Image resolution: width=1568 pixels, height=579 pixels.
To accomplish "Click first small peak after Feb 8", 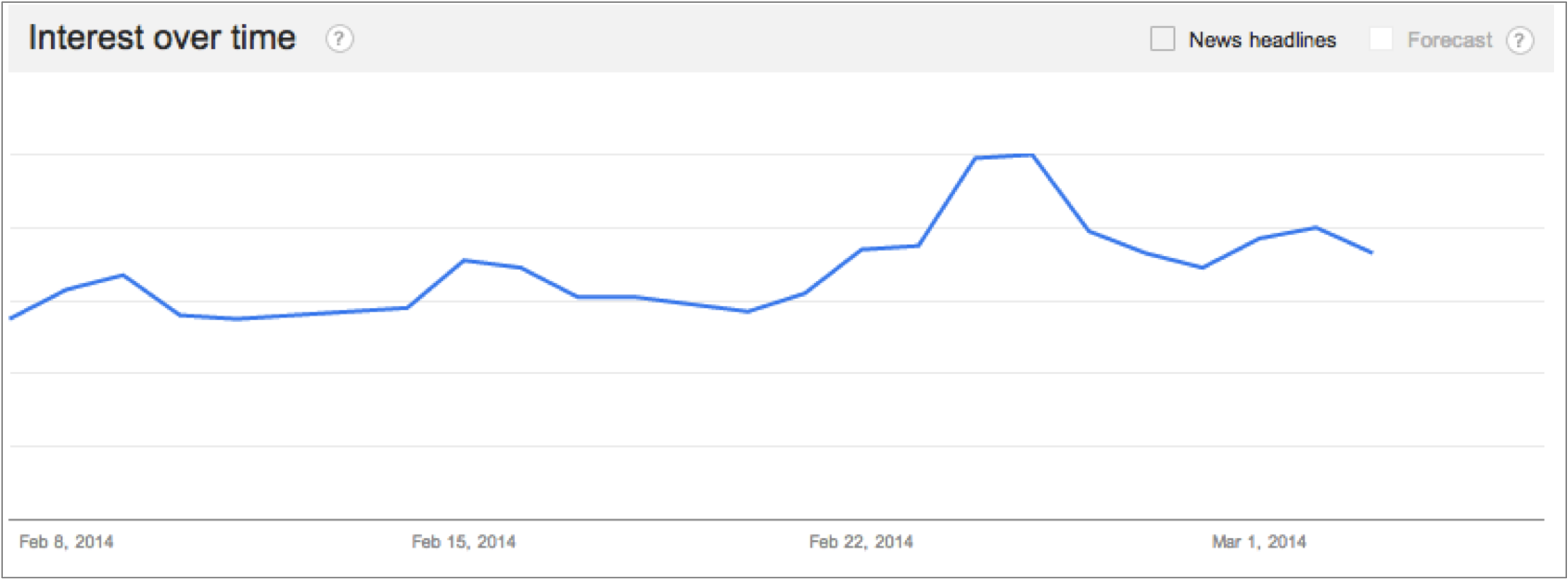I will coord(123,276).
